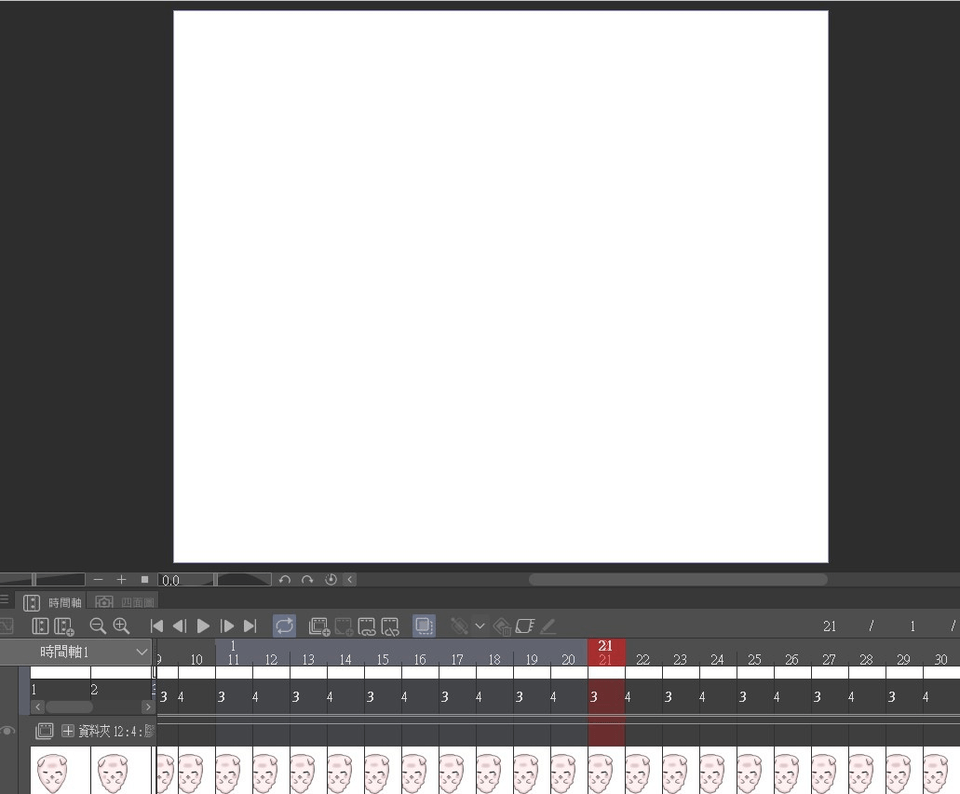Zoom out the timeline
This screenshot has width=960, height=794.
[x=97, y=626]
